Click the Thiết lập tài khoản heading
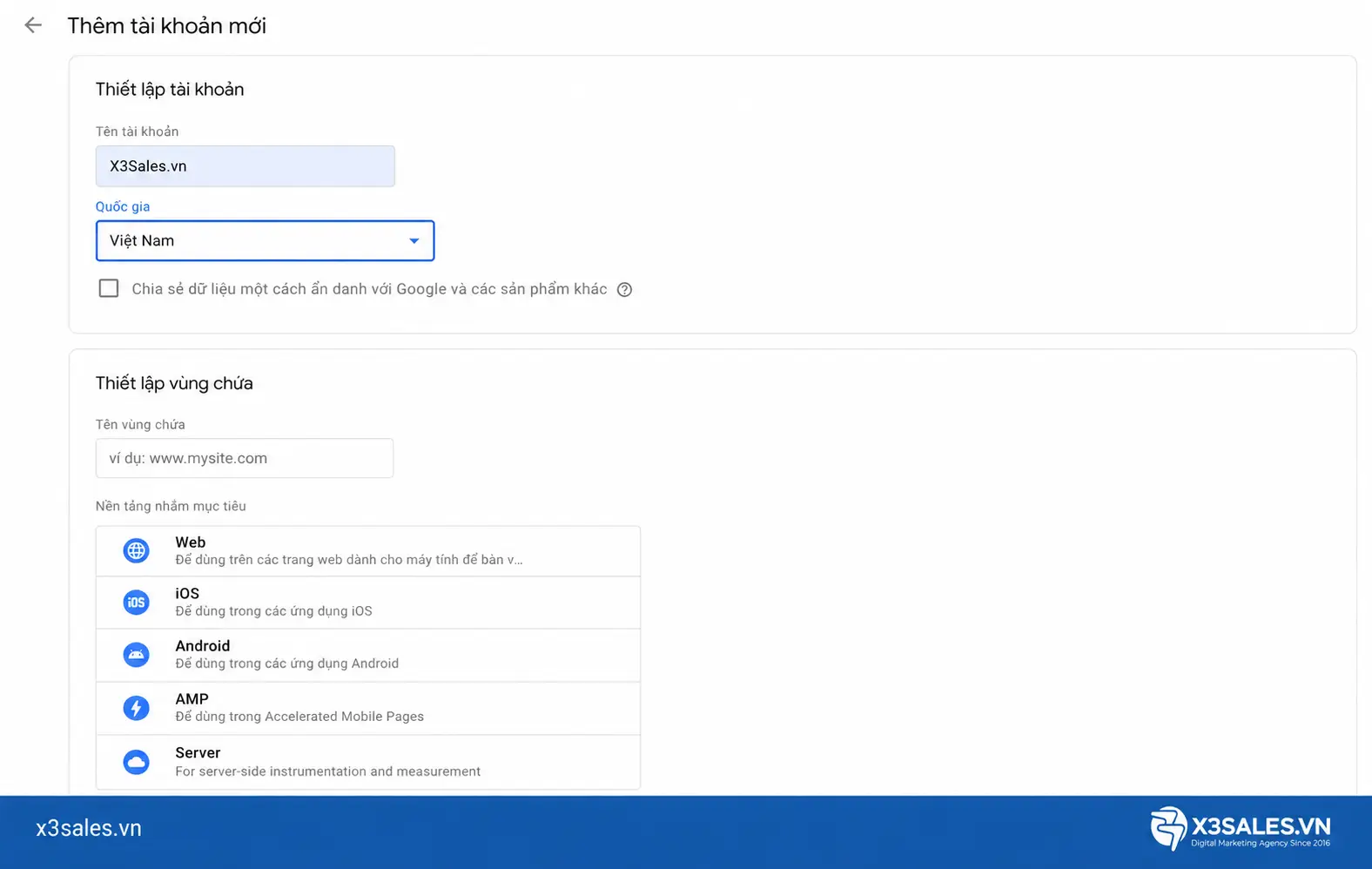This screenshot has height=869, width=1372. point(170,90)
